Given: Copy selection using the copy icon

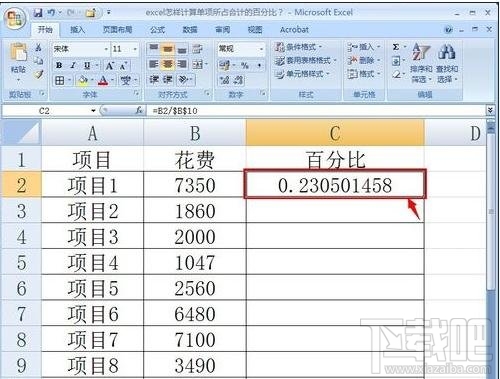Looking at the screenshot, I should 39,61.
